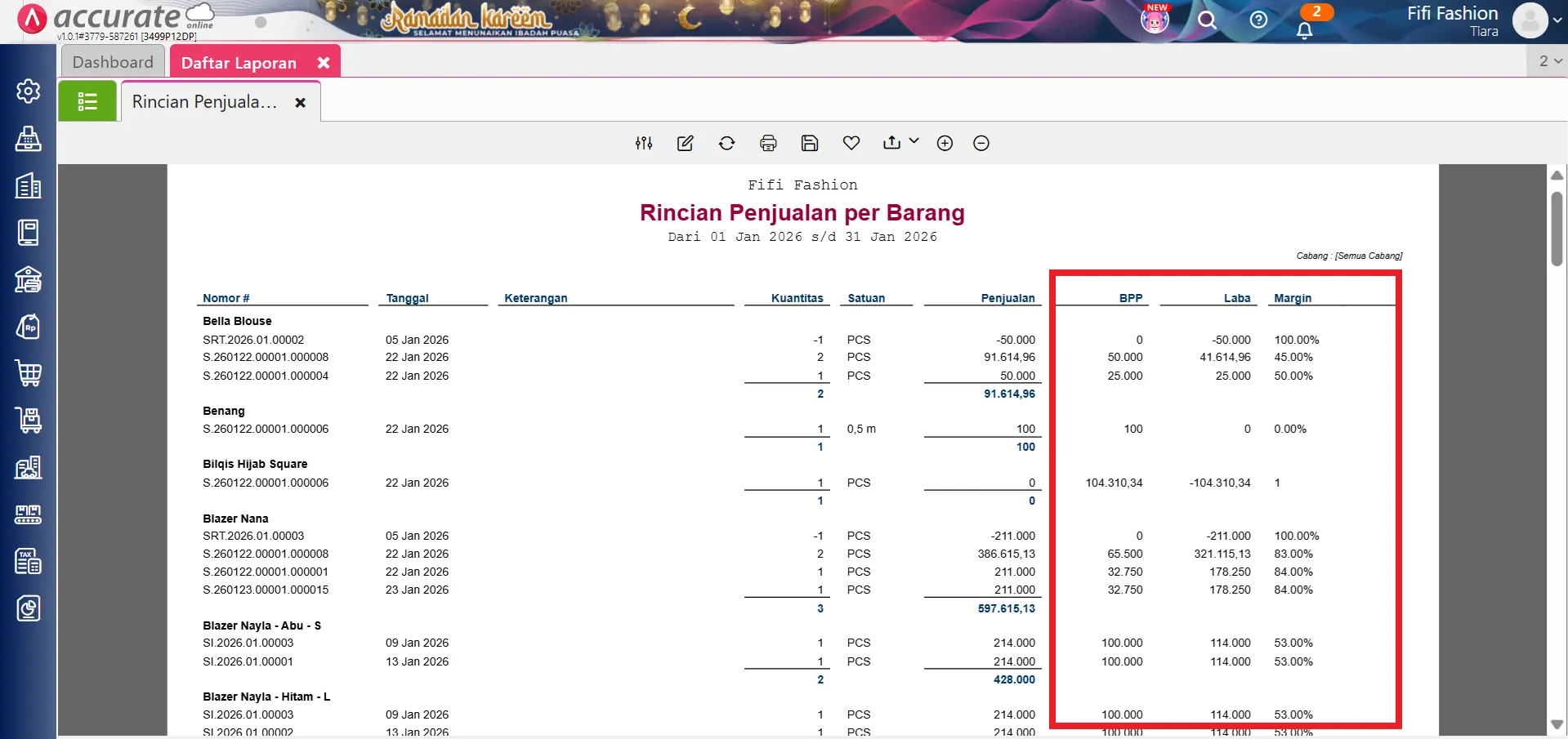Viewport: 1568px width, 739px height.
Task: Expand the export options dropdown arrow
Action: click(x=914, y=141)
